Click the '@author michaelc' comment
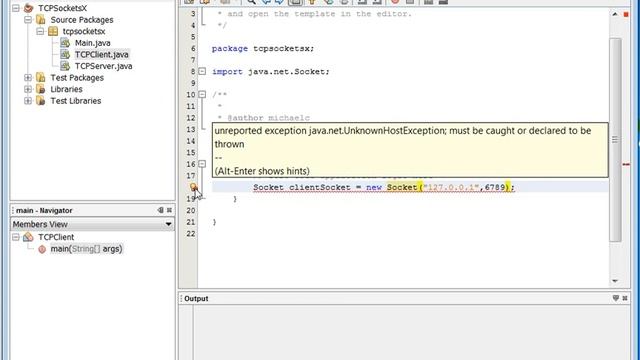The height and width of the screenshot is (360, 640). click(x=269, y=118)
